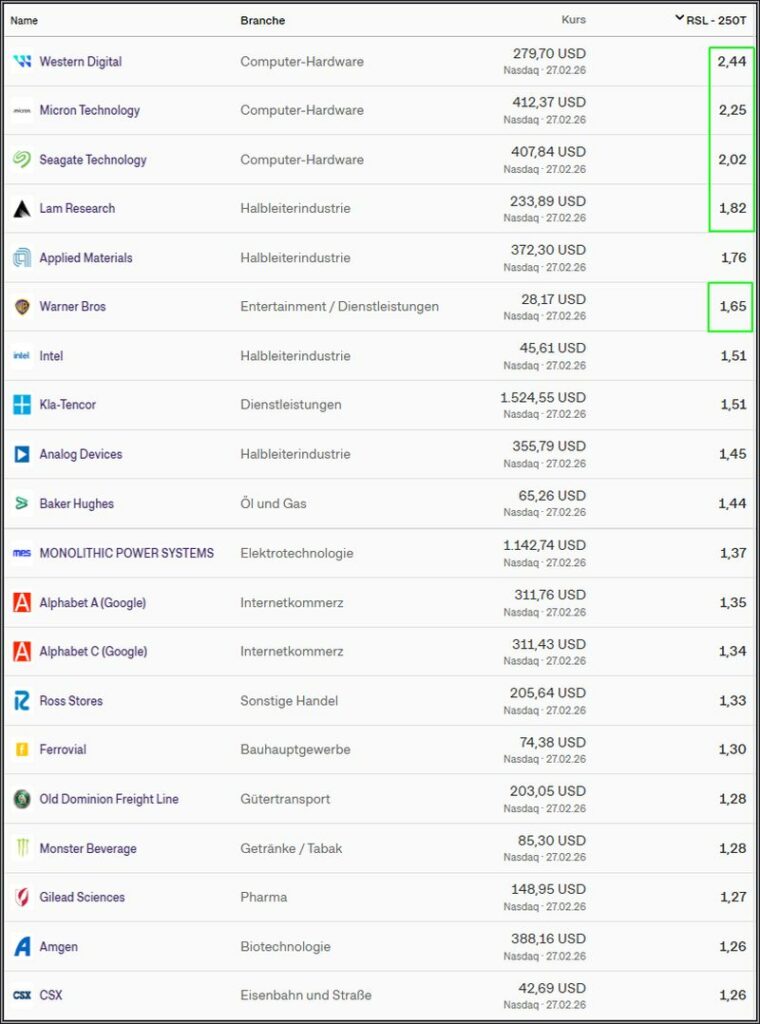This screenshot has height=1024, width=760.
Task: Click the Seagate Technology spiral logo
Action: tap(22, 160)
